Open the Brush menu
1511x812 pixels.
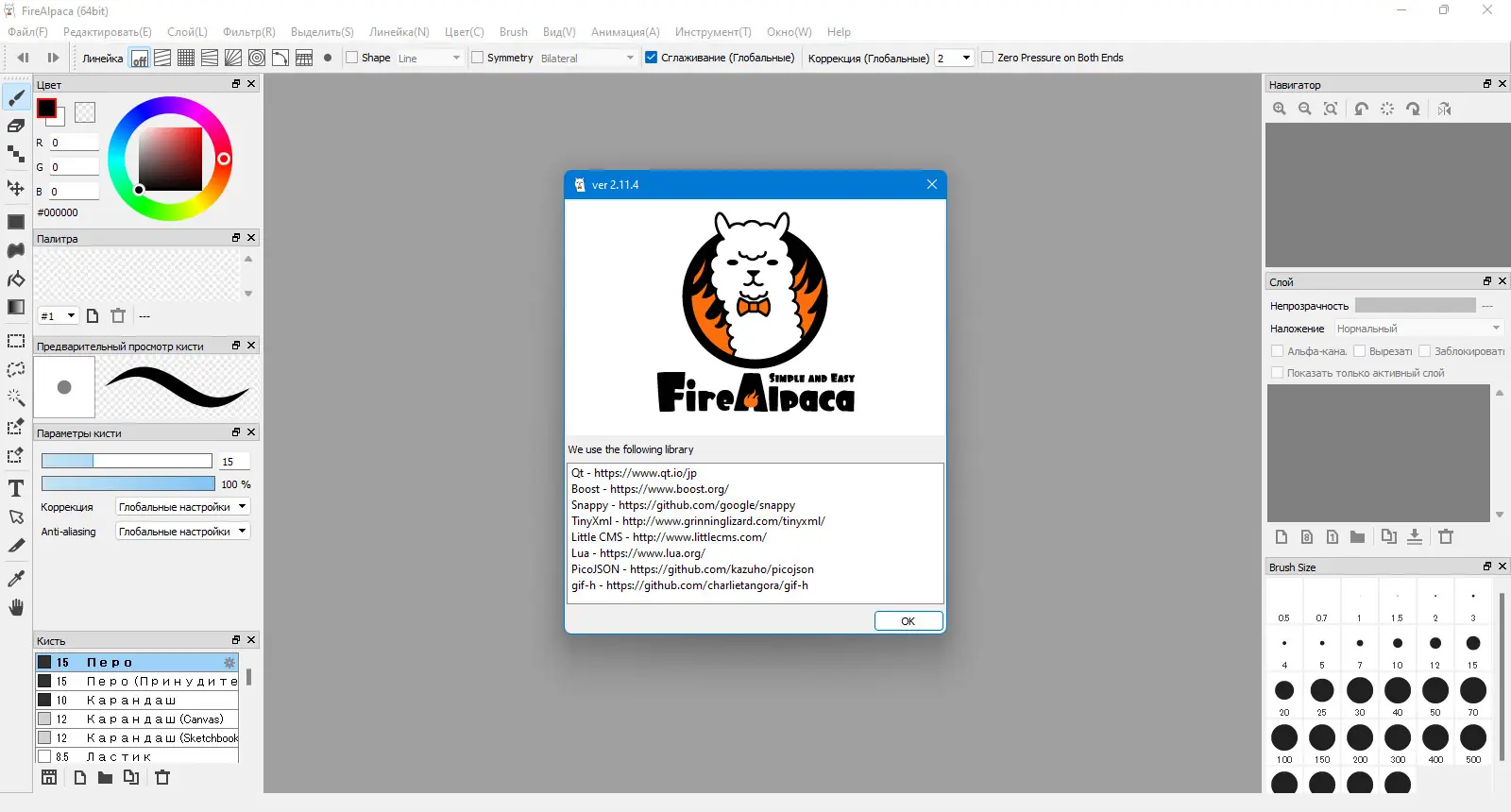tap(514, 32)
